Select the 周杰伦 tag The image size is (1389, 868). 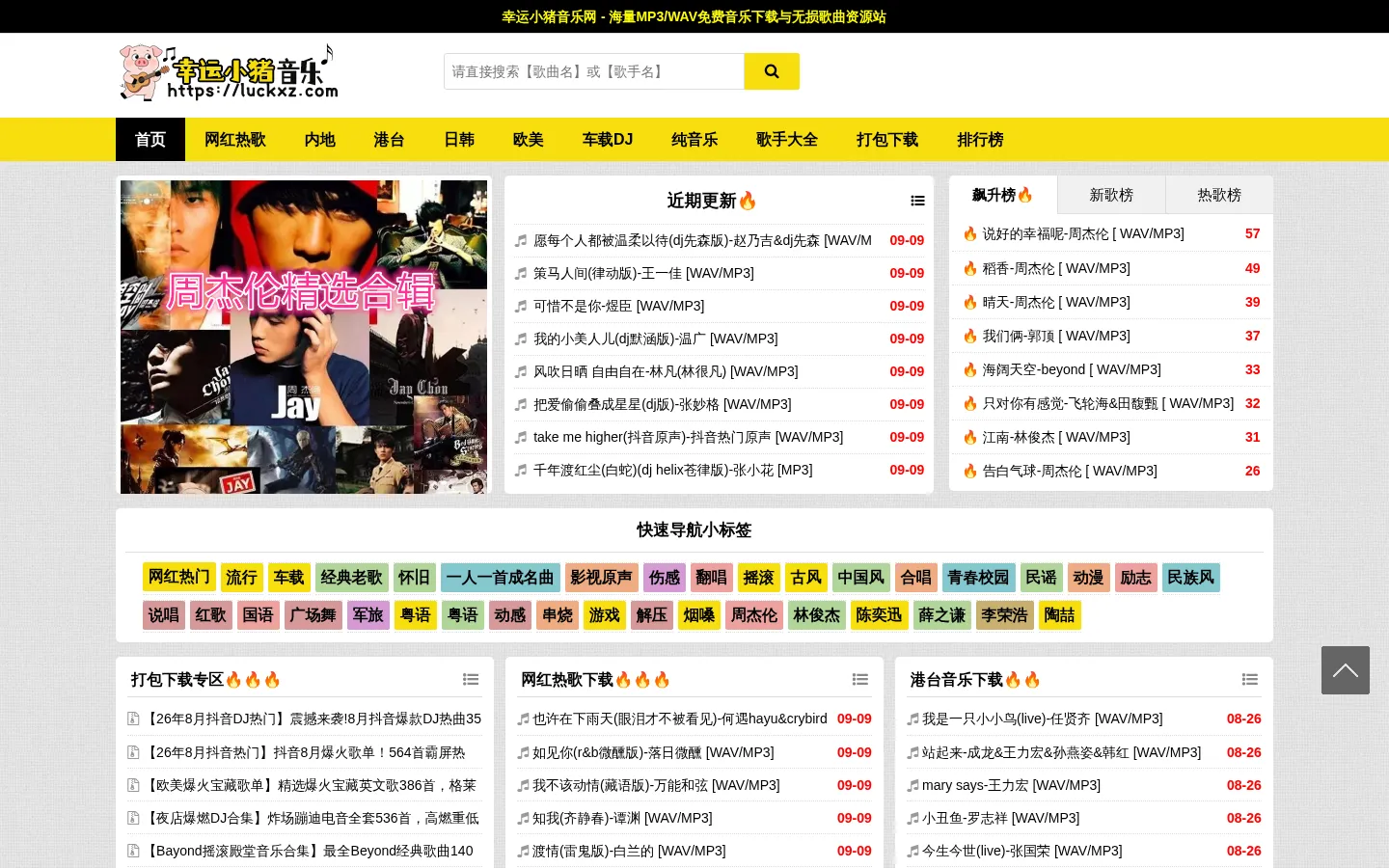pyautogui.click(x=754, y=615)
